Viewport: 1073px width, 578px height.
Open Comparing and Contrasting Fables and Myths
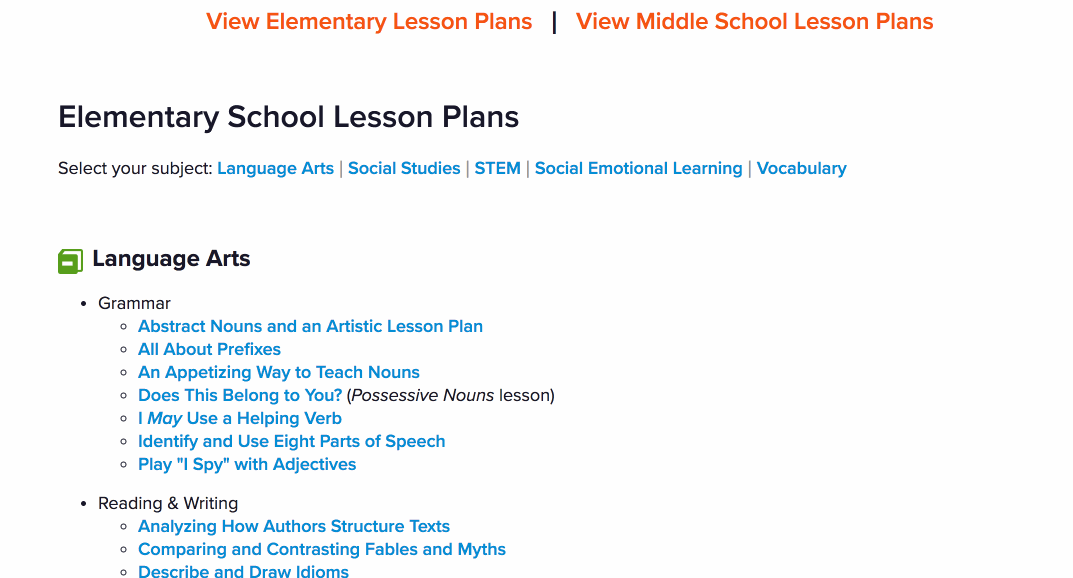pos(321,549)
